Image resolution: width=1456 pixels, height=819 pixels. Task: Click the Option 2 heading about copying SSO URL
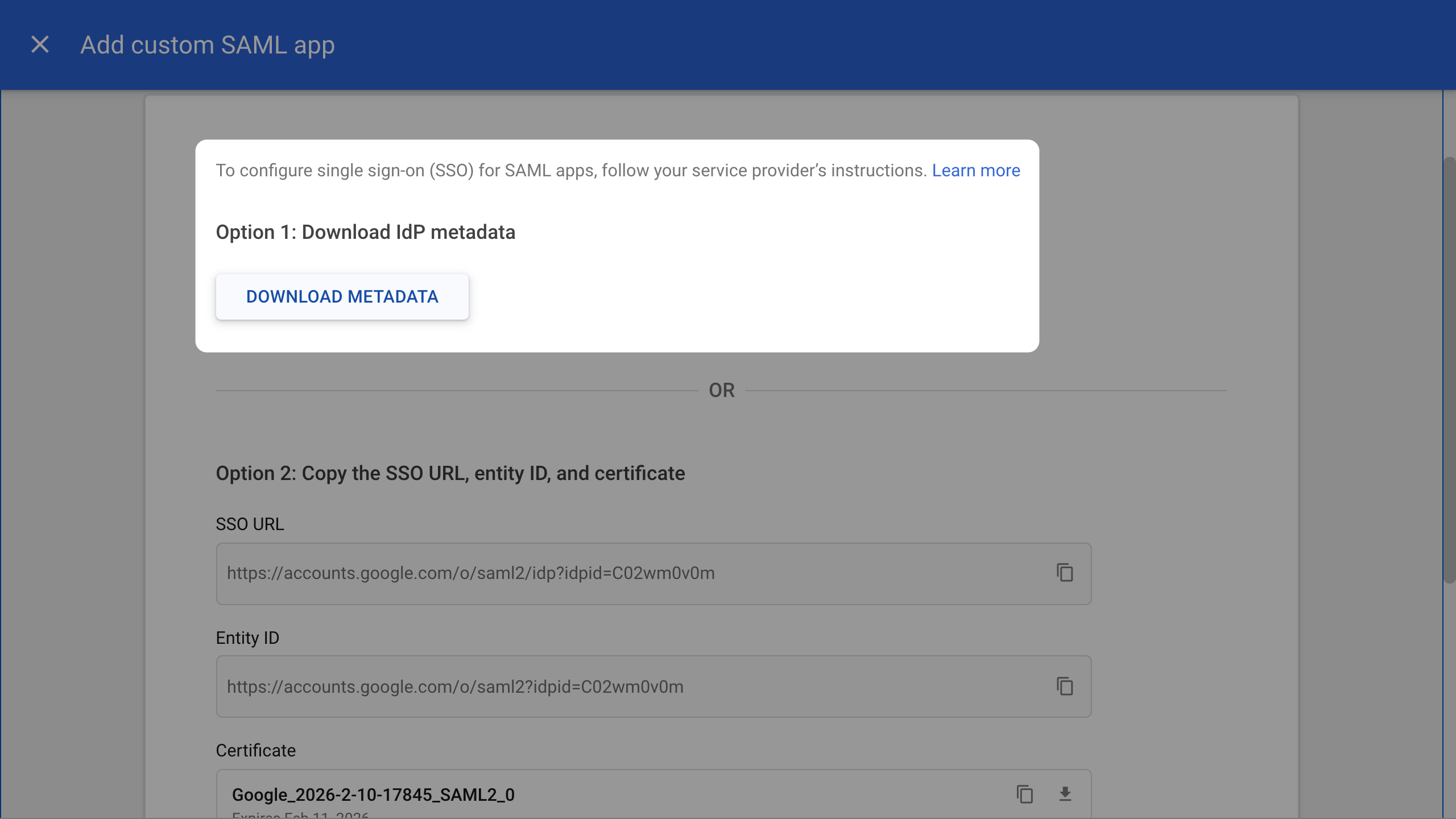pyautogui.click(x=450, y=473)
